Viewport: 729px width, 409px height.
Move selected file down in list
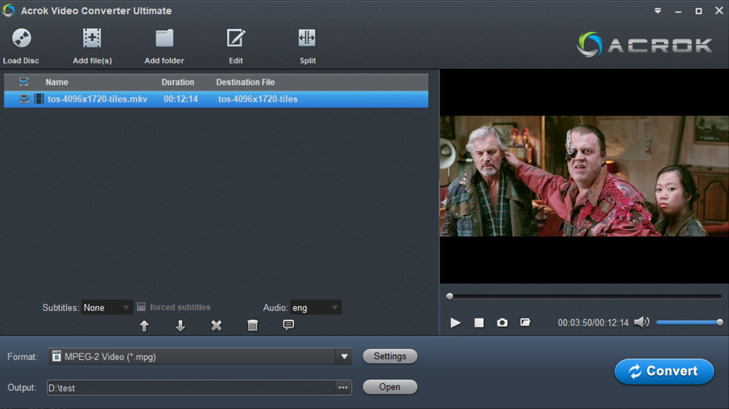[x=180, y=326]
